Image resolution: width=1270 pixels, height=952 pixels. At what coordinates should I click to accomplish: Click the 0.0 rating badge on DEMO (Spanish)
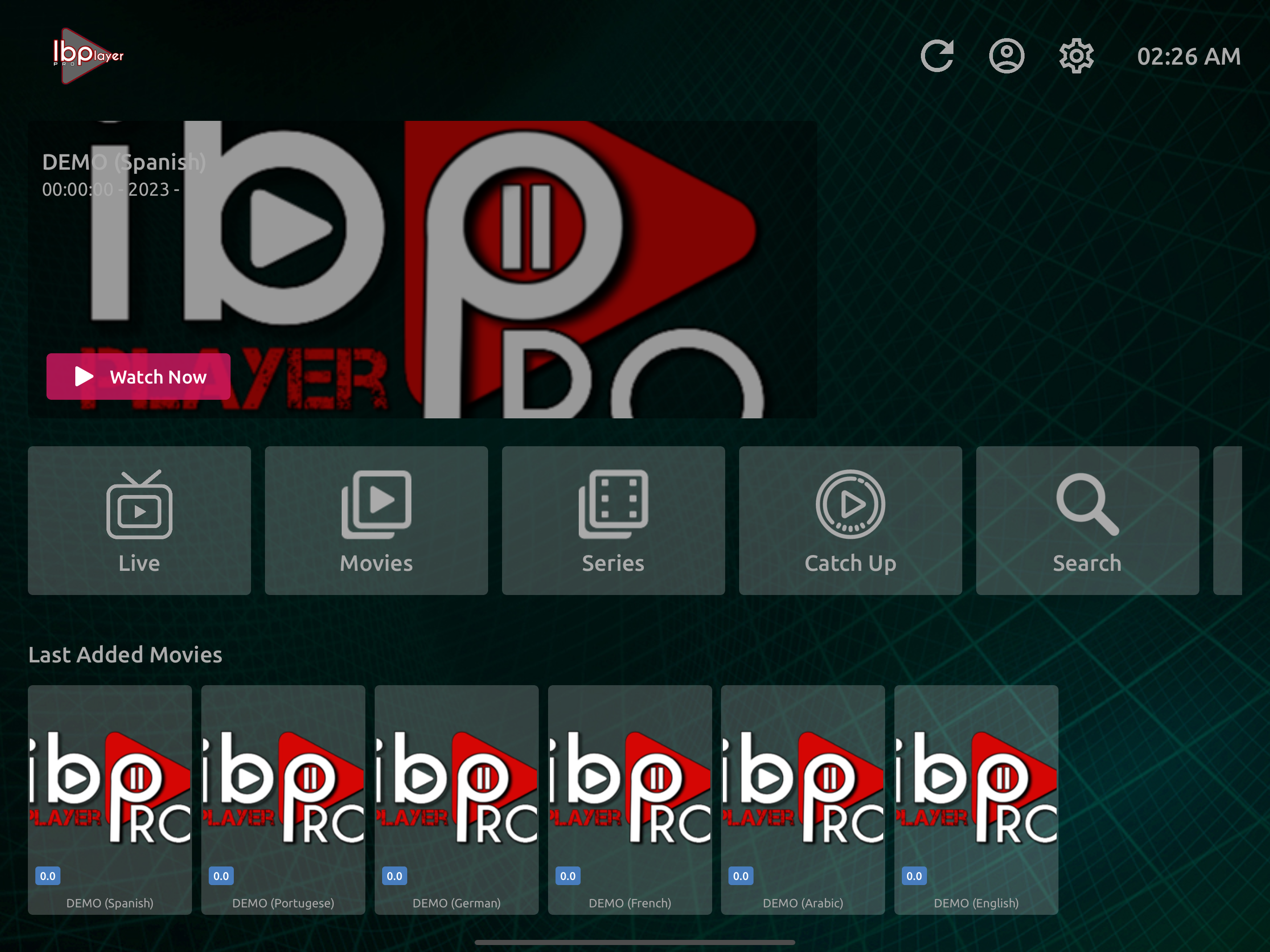tap(48, 876)
